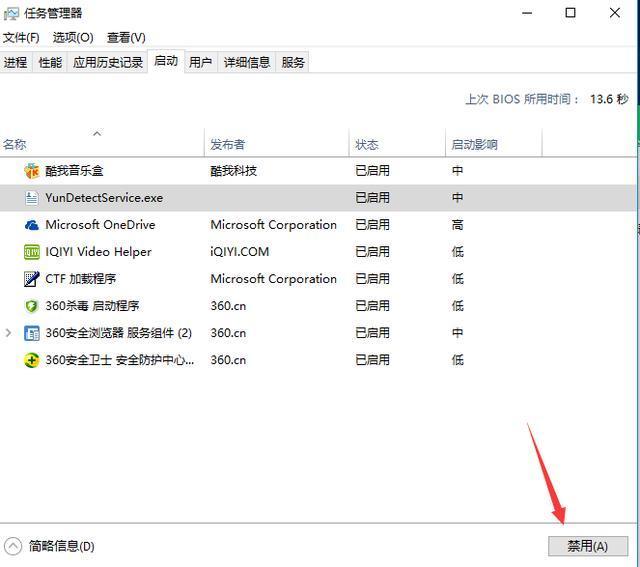The height and width of the screenshot is (567, 640).
Task: Click Microsoft Corporation publisher in CTF row
Action: tap(273, 279)
